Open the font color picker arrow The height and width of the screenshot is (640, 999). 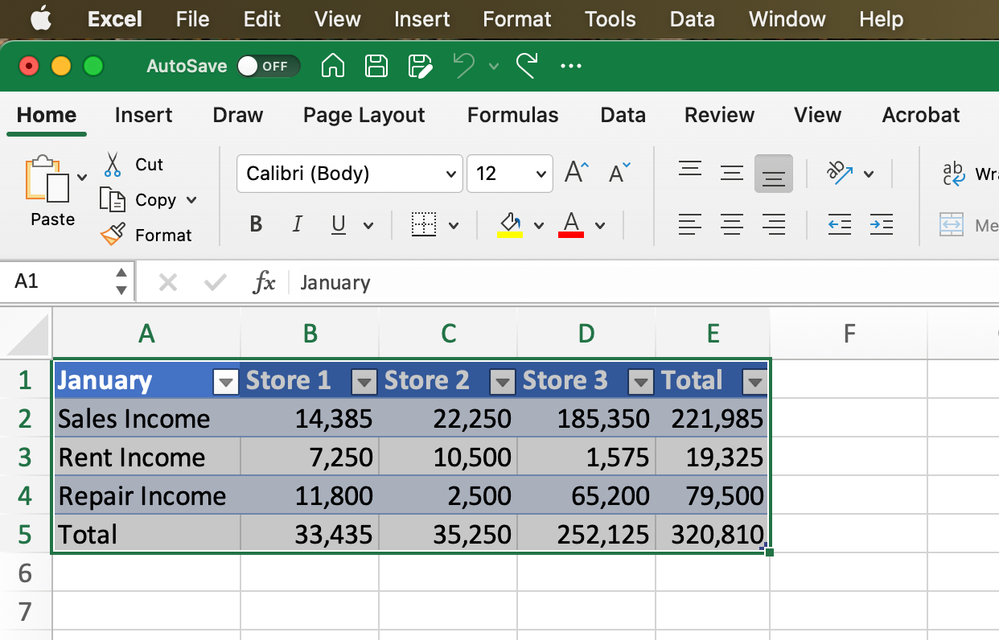click(600, 225)
